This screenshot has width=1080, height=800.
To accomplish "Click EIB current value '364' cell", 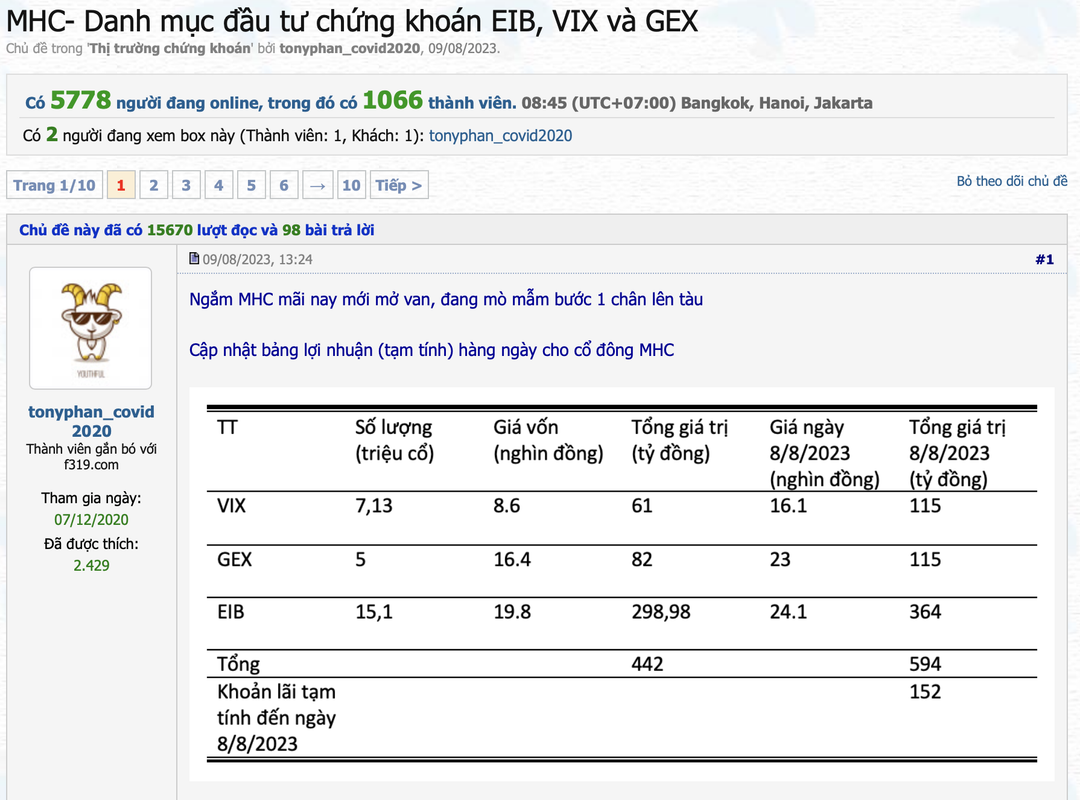I will (x=925, y=612).
